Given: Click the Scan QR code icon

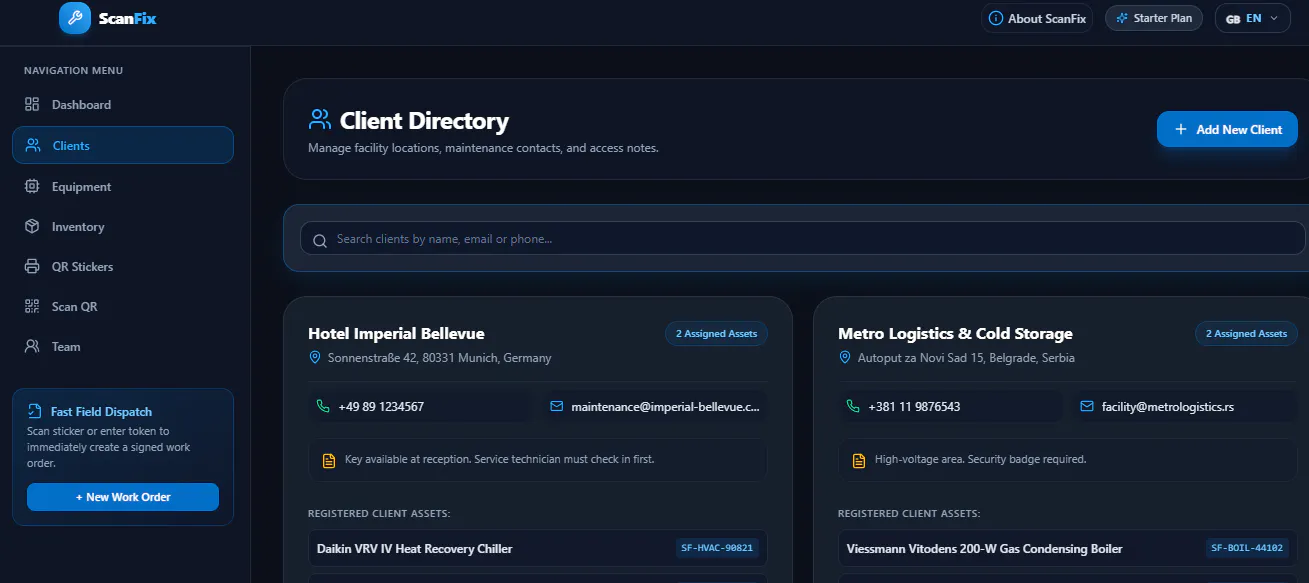Looking at the screenshot, I should click(x=32, y=307).
